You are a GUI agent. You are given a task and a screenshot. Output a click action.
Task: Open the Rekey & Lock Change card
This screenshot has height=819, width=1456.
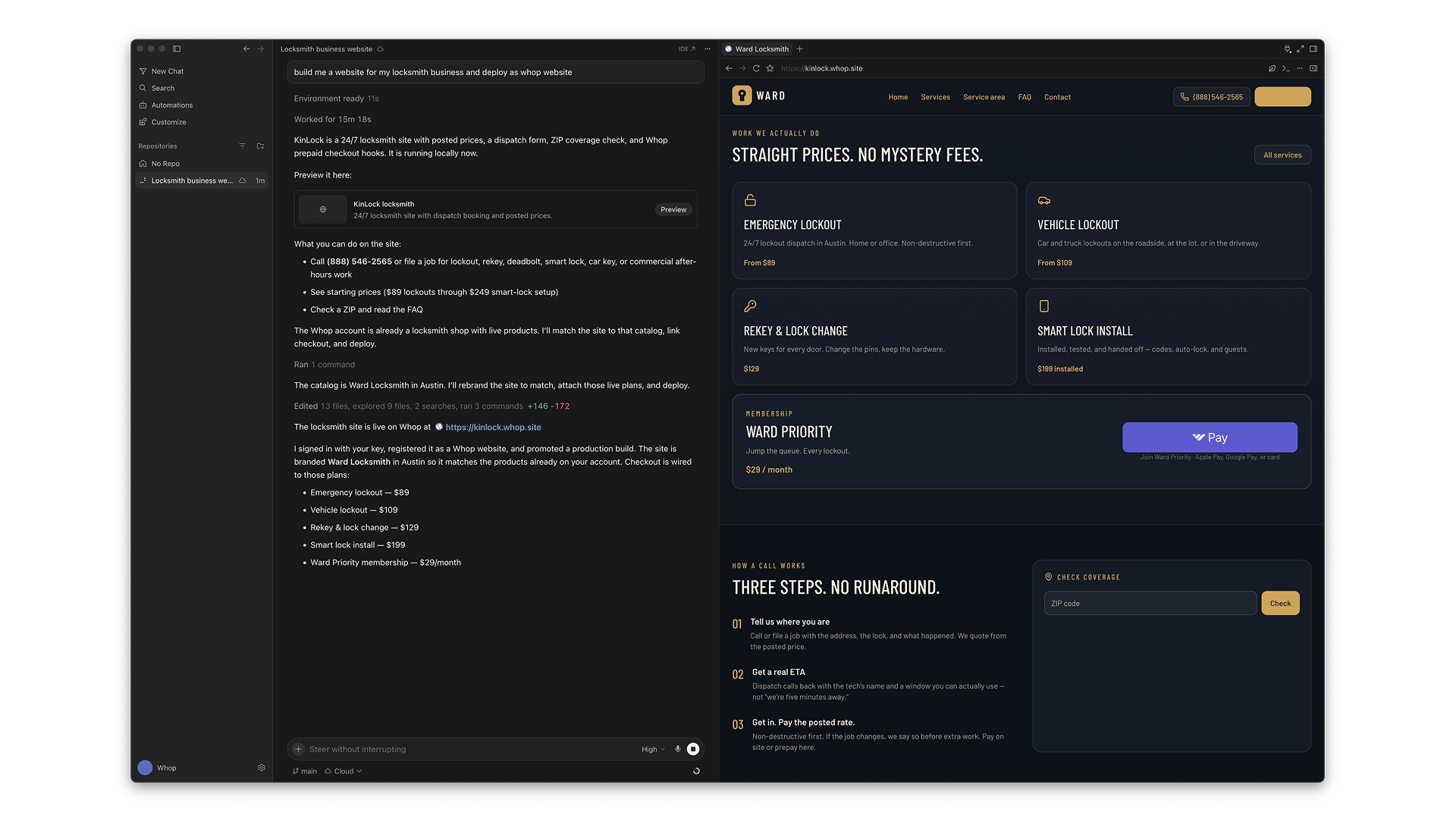(x=874, y=337)
